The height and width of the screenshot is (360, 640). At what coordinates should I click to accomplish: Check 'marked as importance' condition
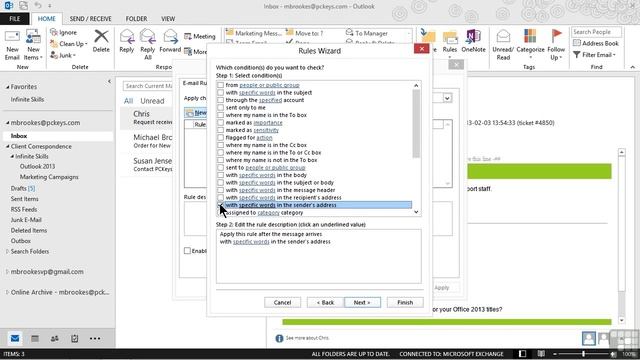(x=220, y=122)
